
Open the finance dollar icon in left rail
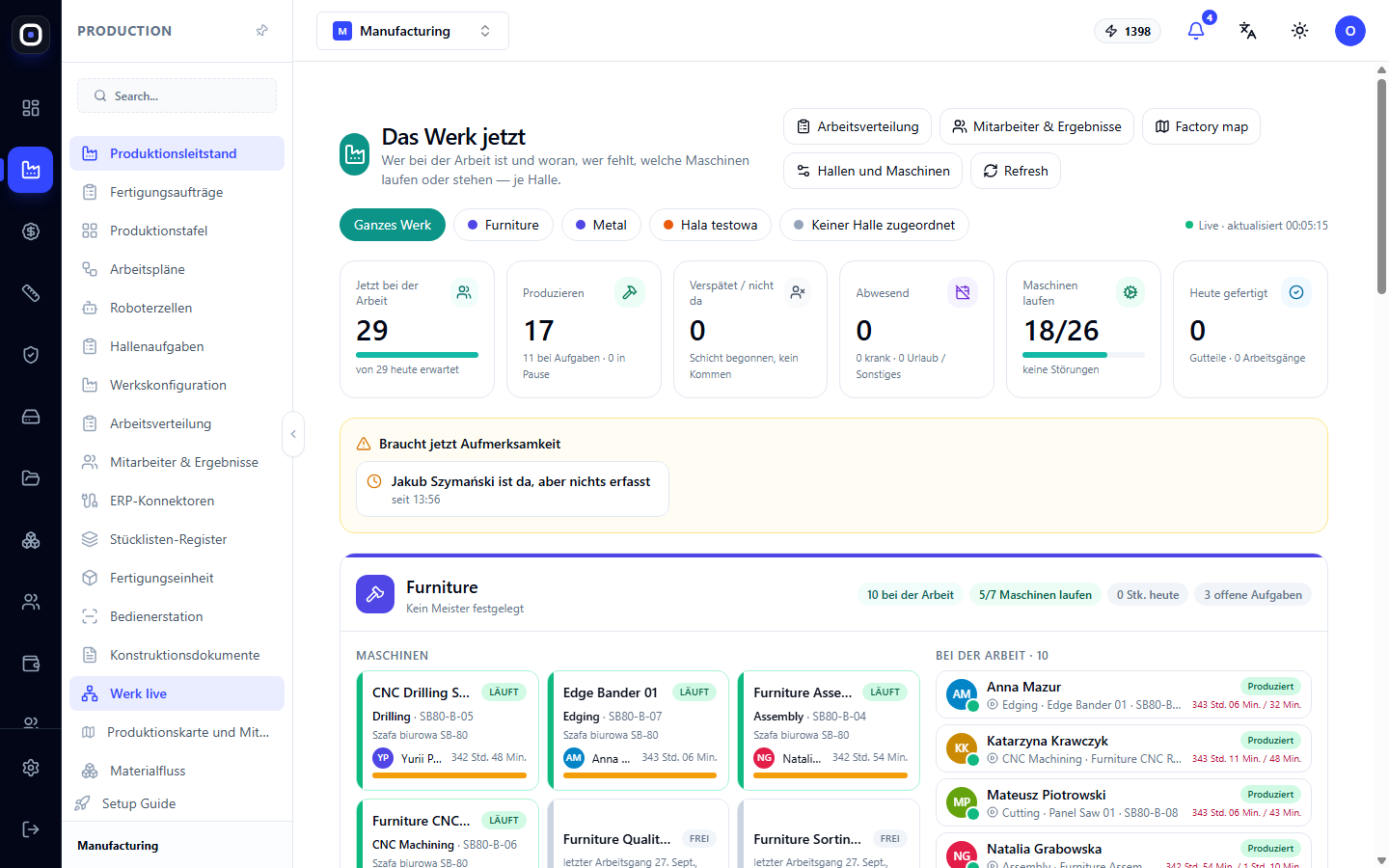pos(31,231)
